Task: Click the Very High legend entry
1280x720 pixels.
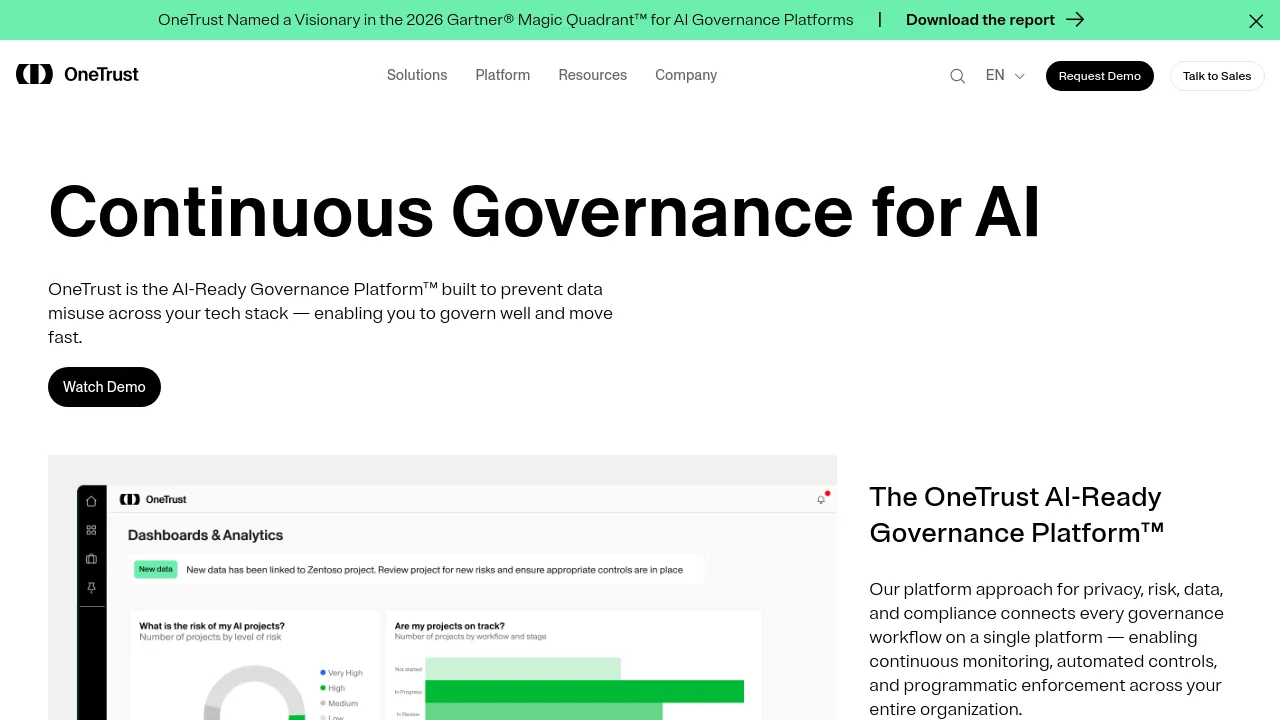Action: [x=341, y=673]
